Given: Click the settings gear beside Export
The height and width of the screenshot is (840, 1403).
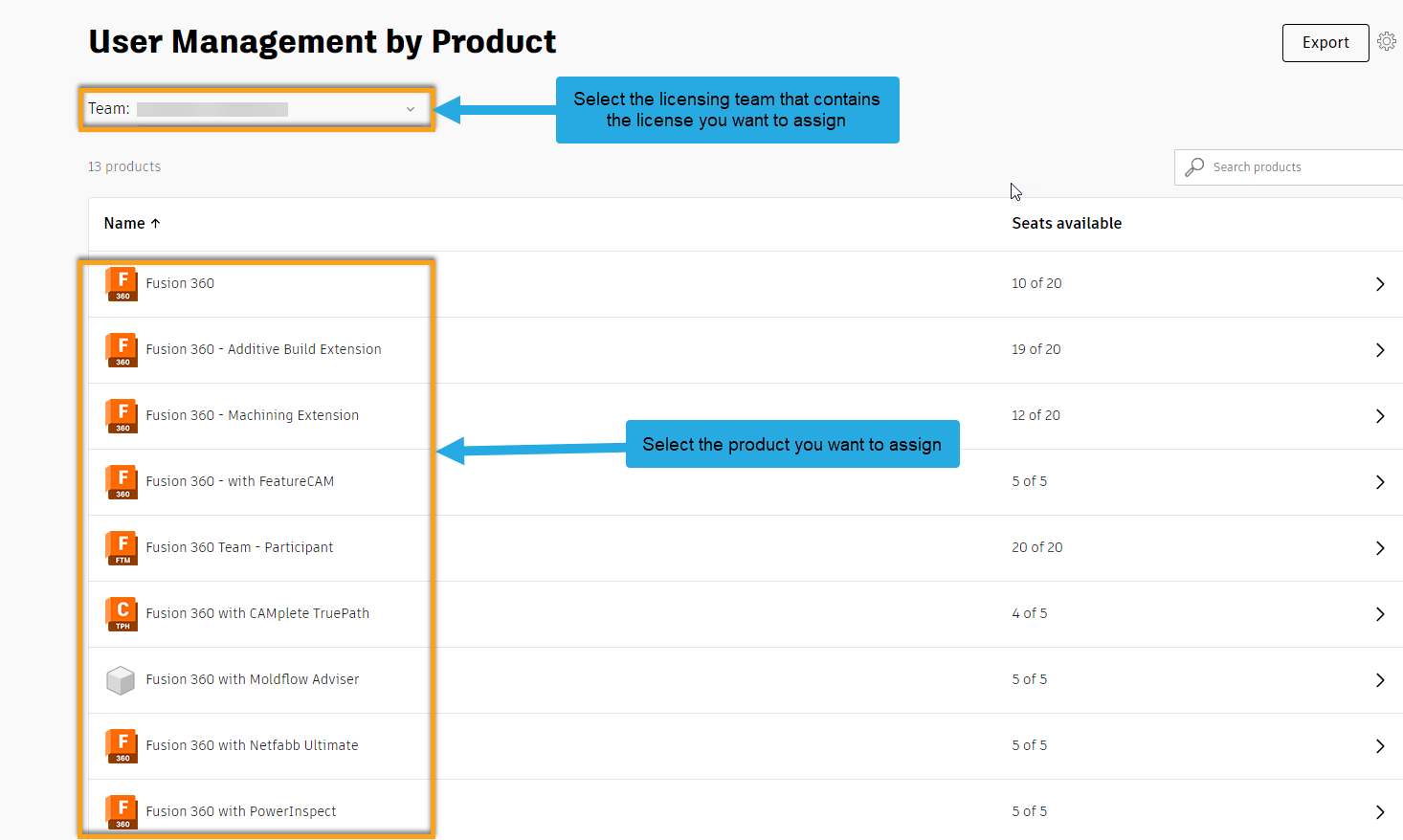Looking at the screenshot, I should pyautogui.click(x=1387, y=41).
